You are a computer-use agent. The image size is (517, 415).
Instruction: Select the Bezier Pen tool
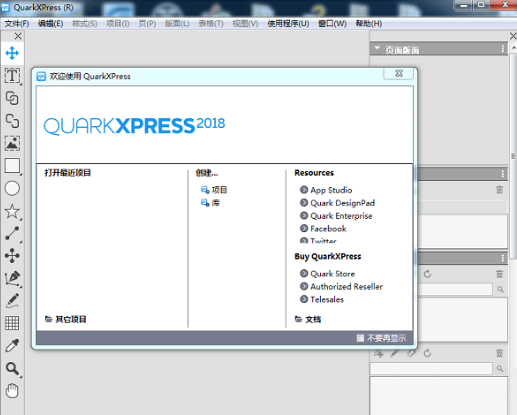pyautogui.click(x=12, y=278)
